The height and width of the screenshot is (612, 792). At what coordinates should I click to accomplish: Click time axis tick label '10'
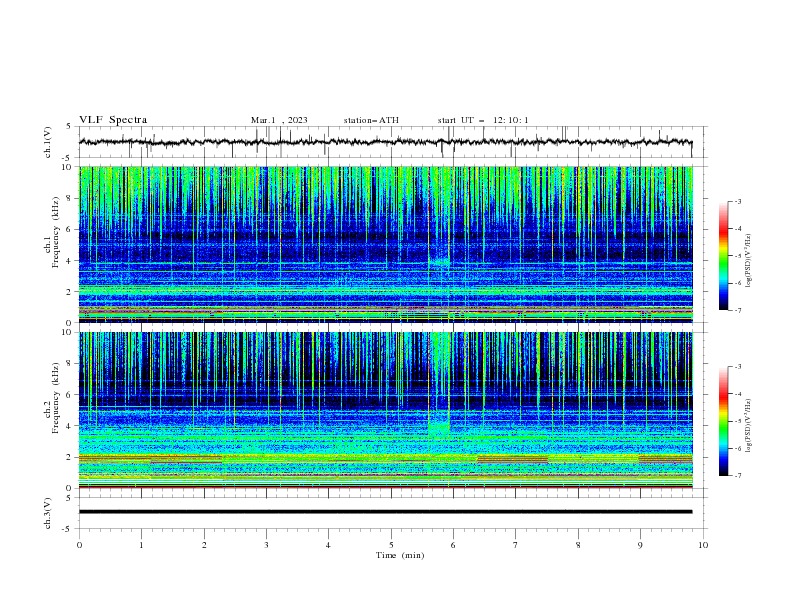(x=703, y=545)
